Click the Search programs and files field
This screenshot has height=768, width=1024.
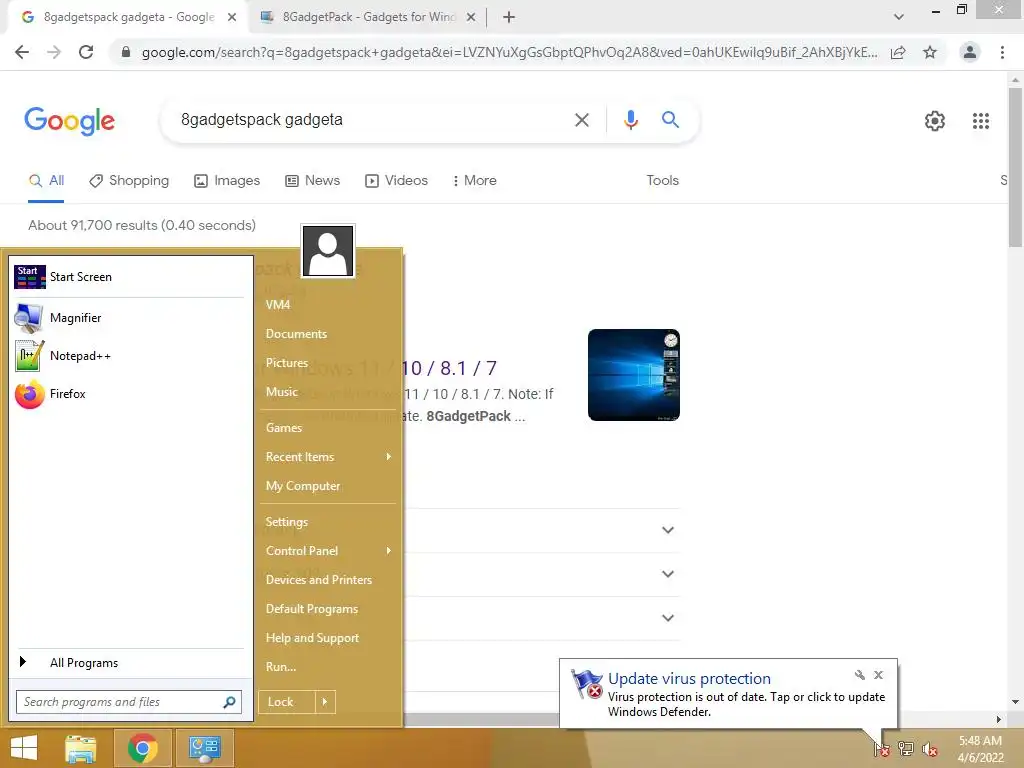point(129,702)
